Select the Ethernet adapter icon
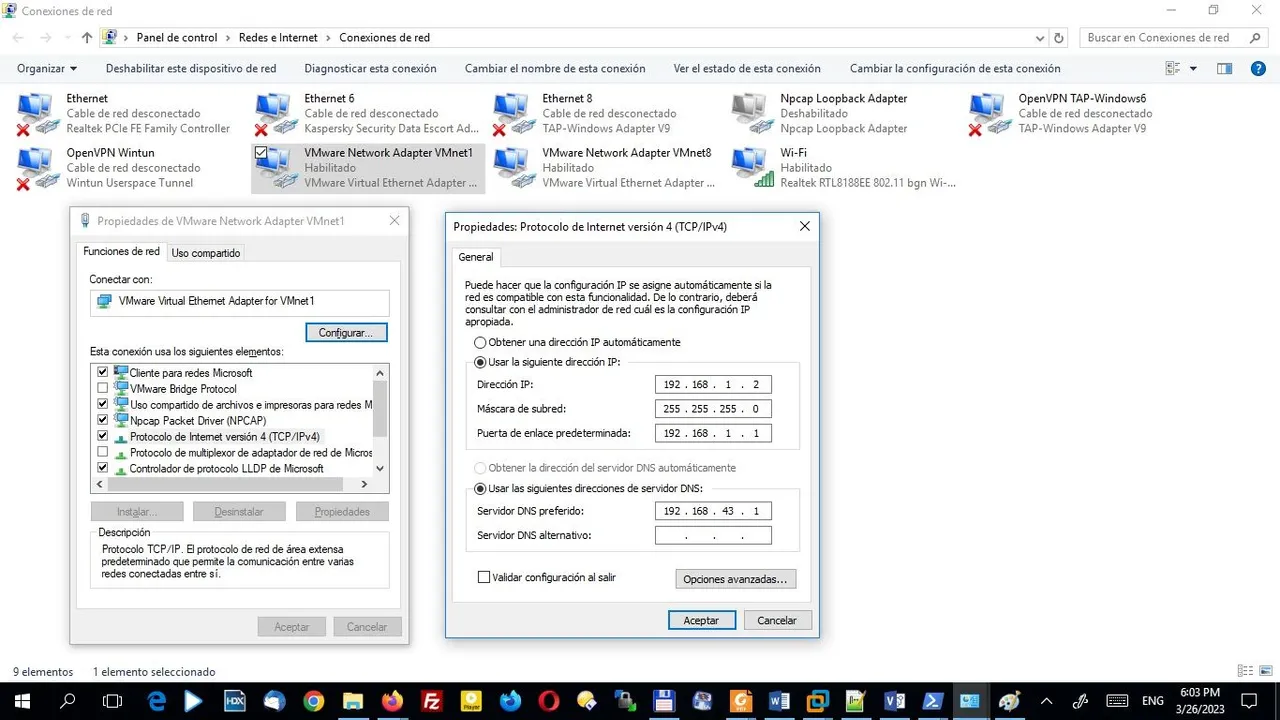 point(38,114)
